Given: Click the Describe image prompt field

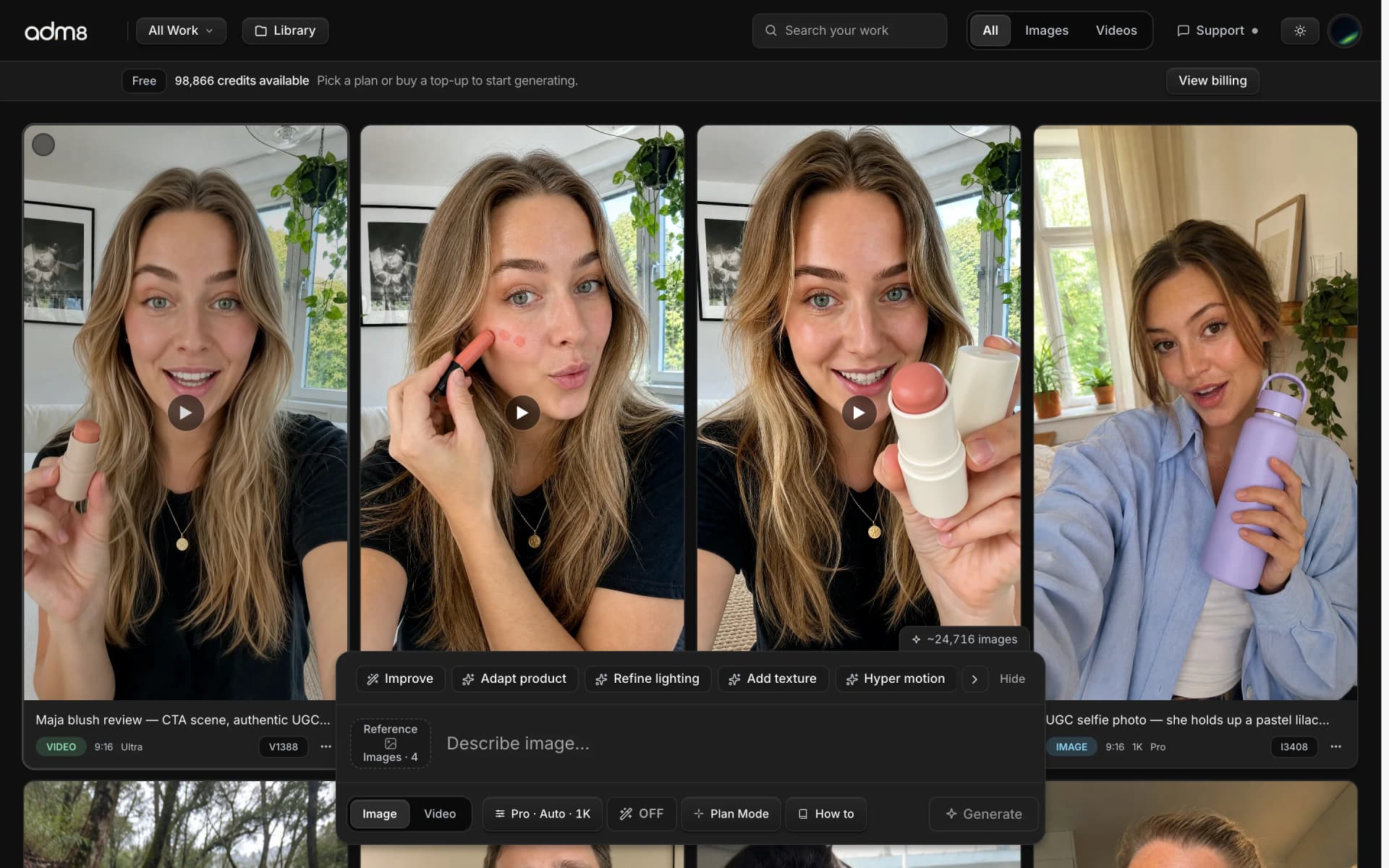Looking at the screenshot, I should [738, 743].
